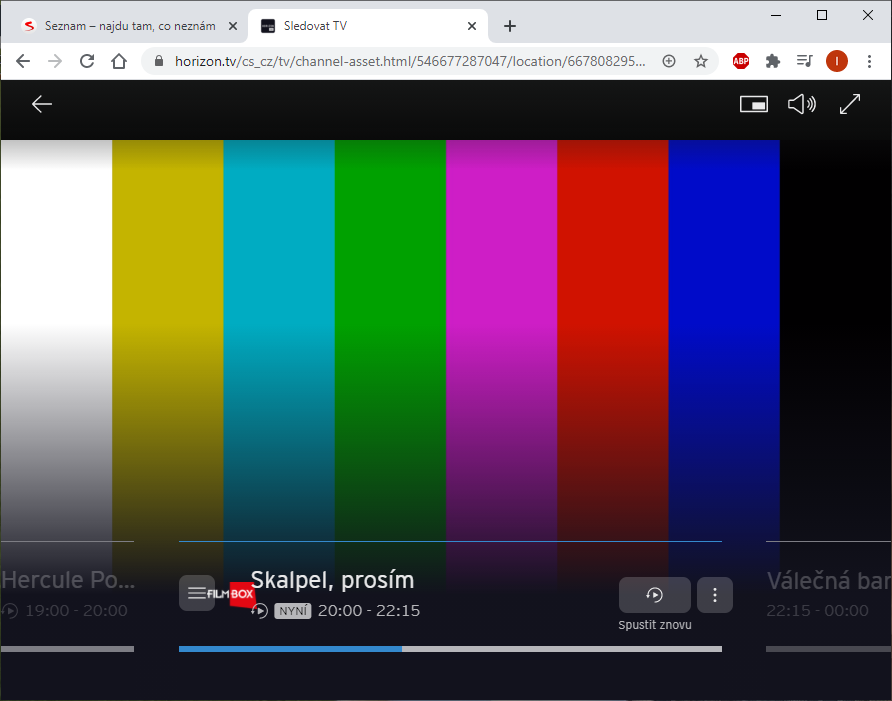Select next program Válečná bar...

(829, 581)
